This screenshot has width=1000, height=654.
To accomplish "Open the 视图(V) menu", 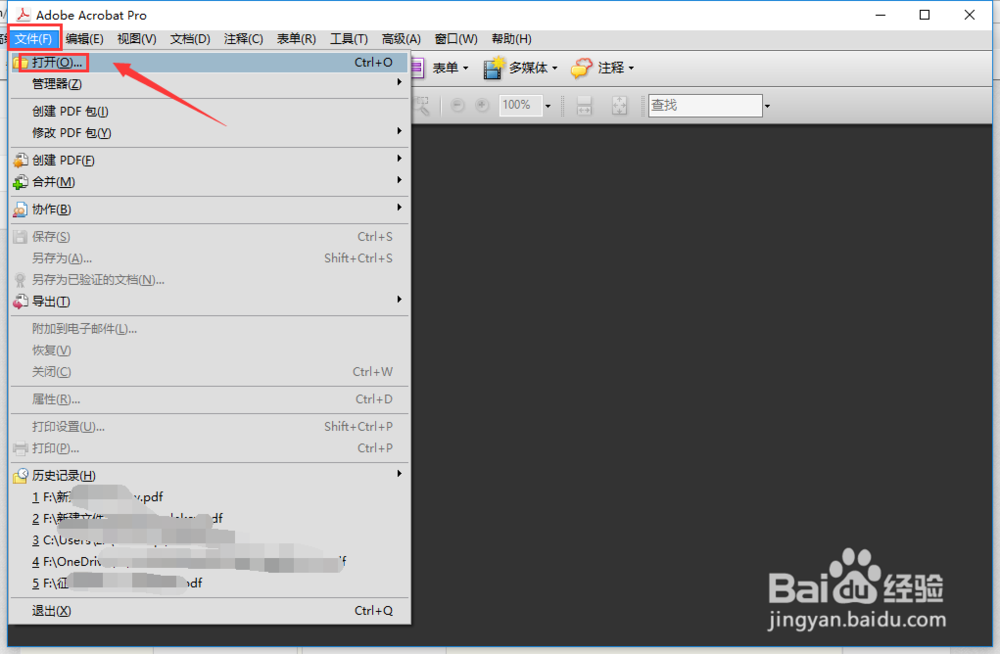I will point(136,39).
